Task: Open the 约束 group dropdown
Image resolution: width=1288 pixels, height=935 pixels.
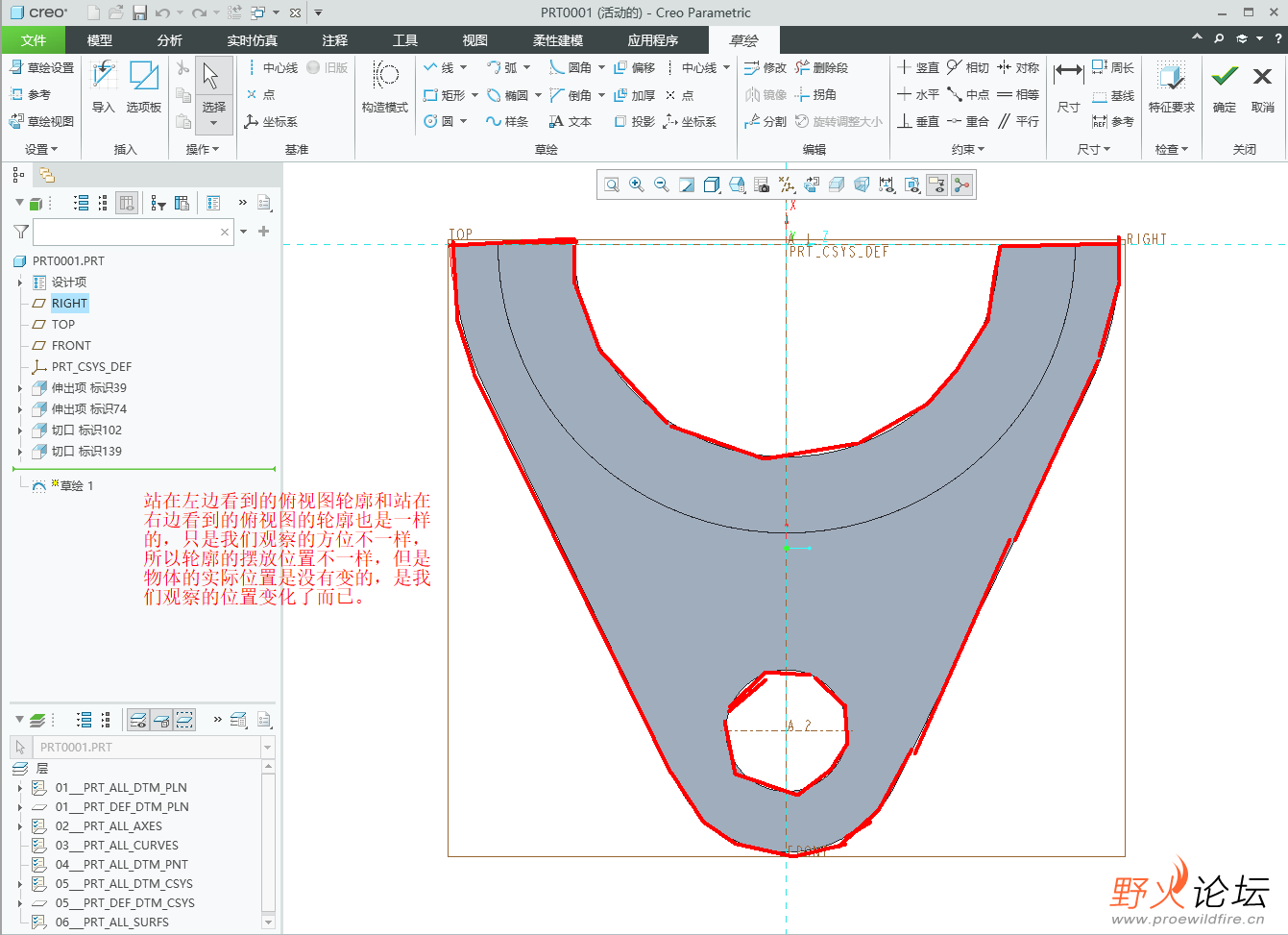Action: [x=968, y=149]
